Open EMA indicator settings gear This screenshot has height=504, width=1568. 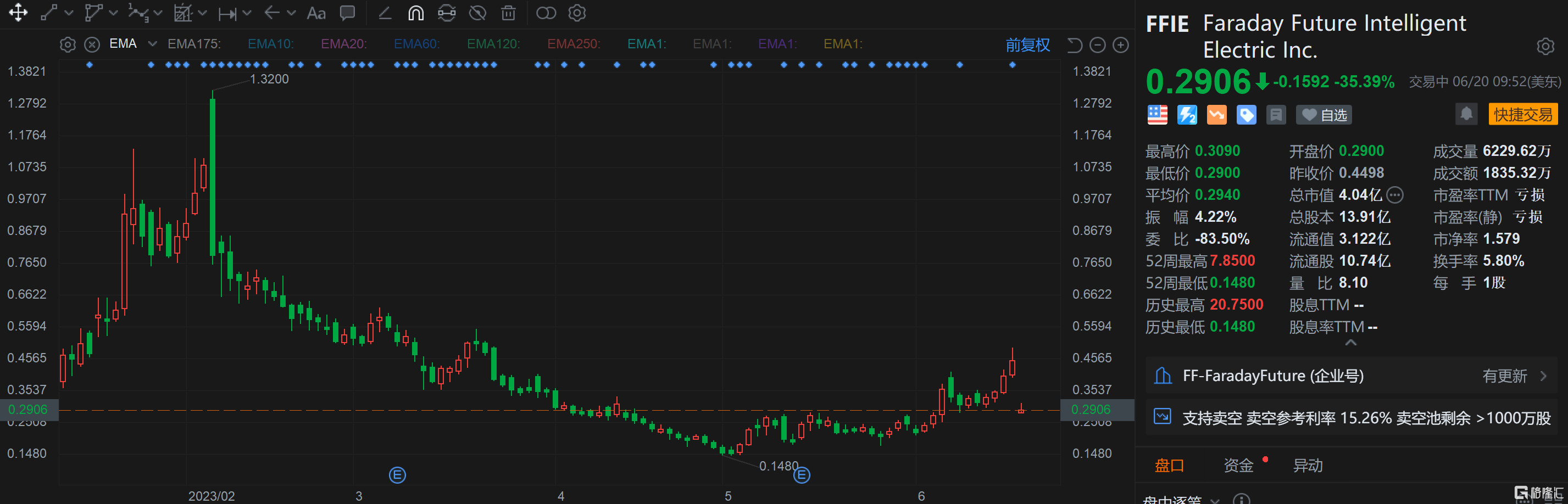pos(68,44)
